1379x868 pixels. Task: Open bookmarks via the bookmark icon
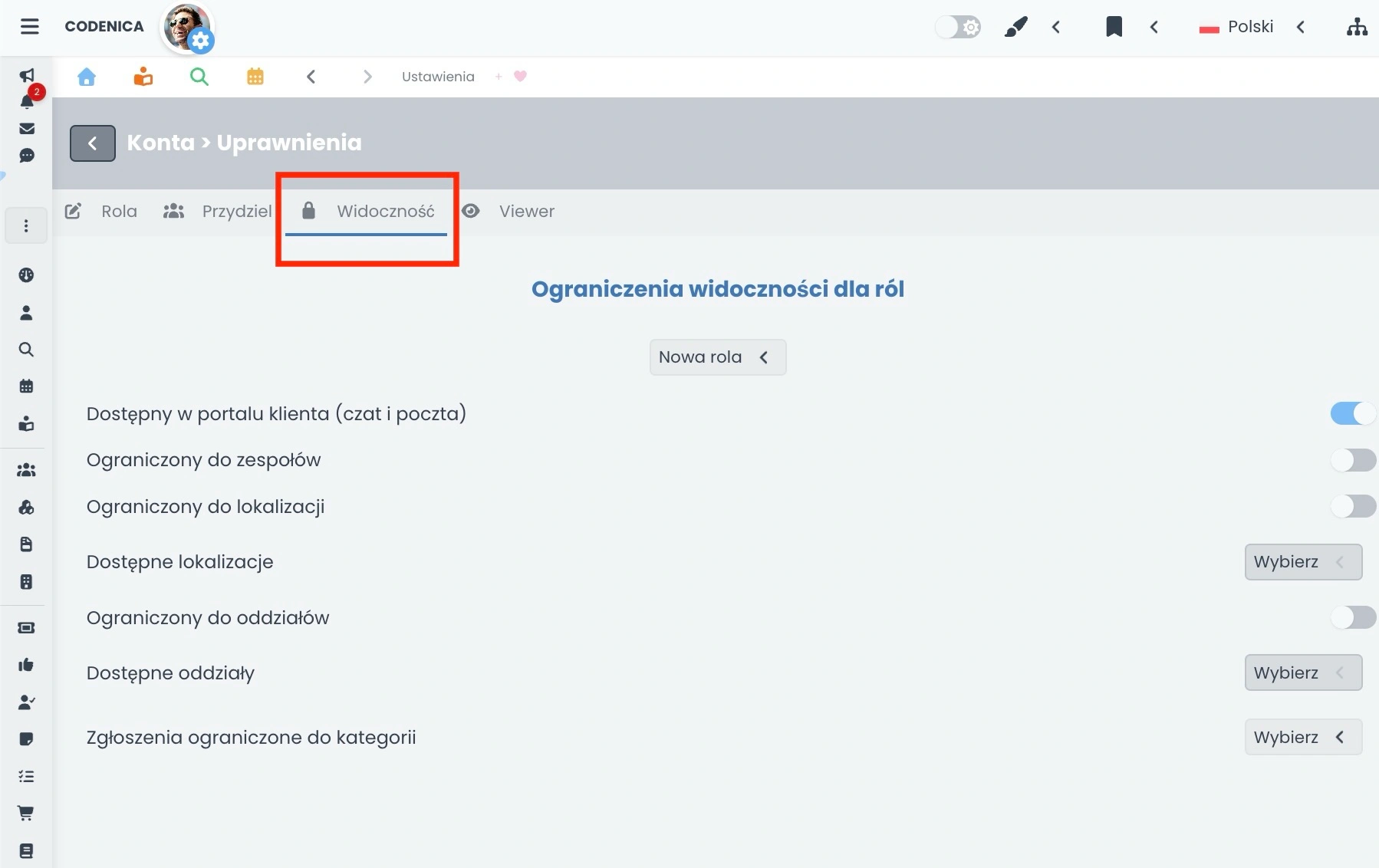[1114, 26]
